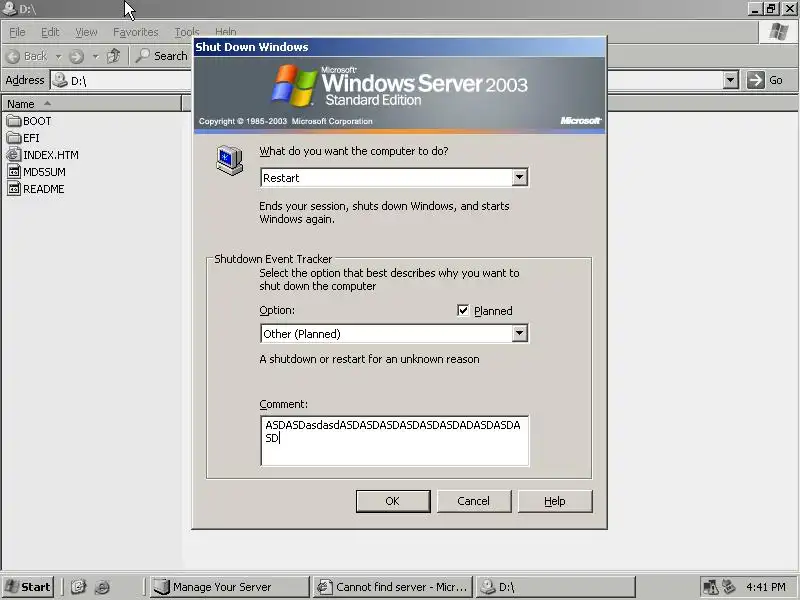Image resolution: width=800 pixels, height=600 pixels.
Task: Click the Windows flag logo in Explorer corner
Action: [x=779, y=32]
